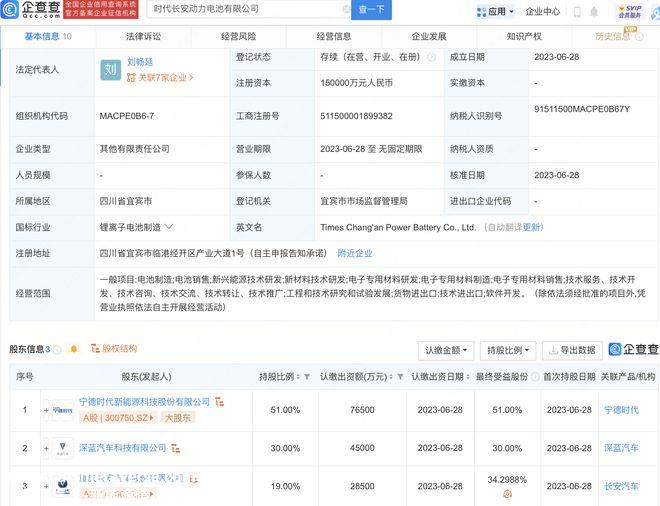This screenshot has width=660, height=506.
Task: Open info icon next to 股东信息 3
Action: (57, 349)
